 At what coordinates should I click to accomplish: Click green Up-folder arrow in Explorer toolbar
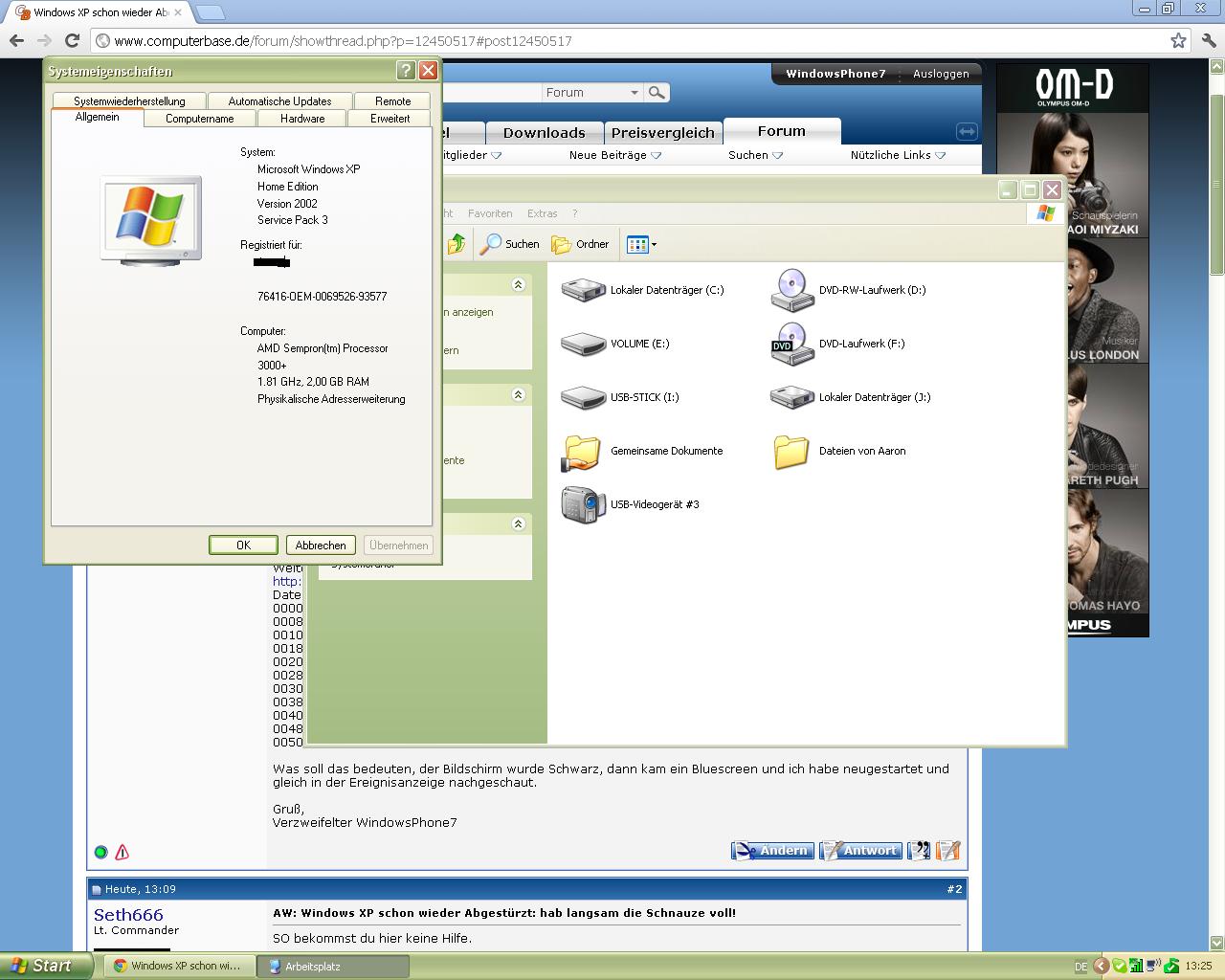457,244
